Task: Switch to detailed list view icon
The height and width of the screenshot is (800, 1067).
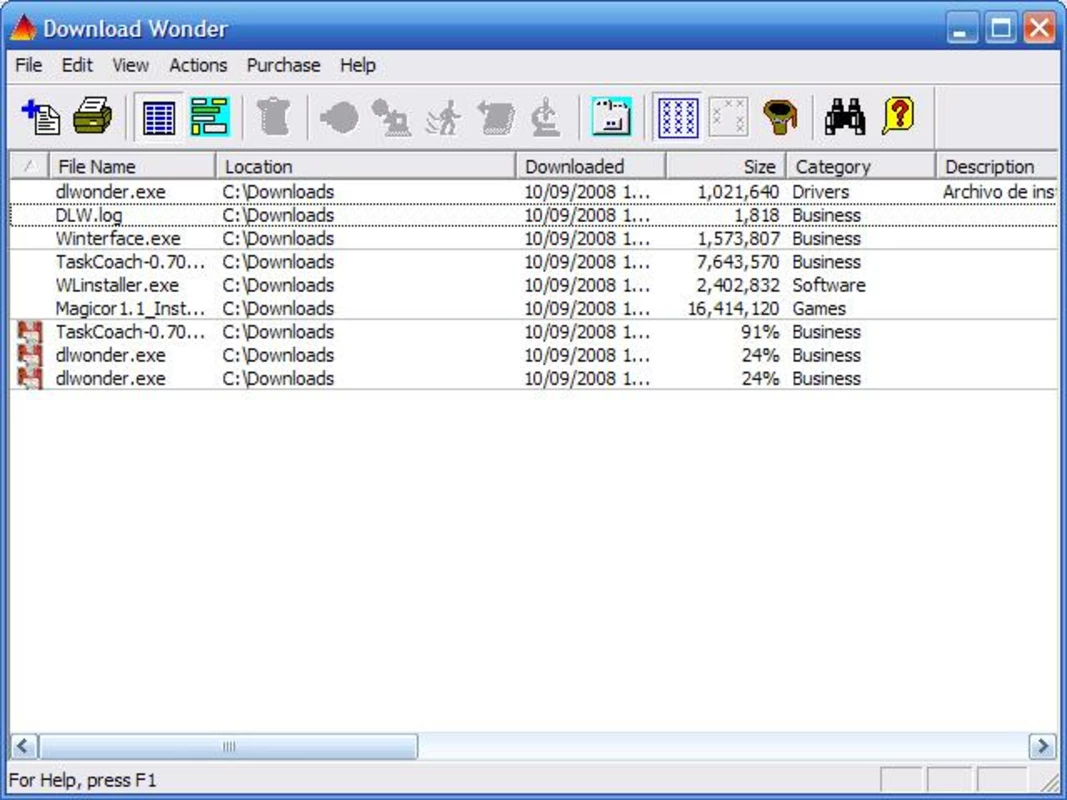Action: pos(159,118)
